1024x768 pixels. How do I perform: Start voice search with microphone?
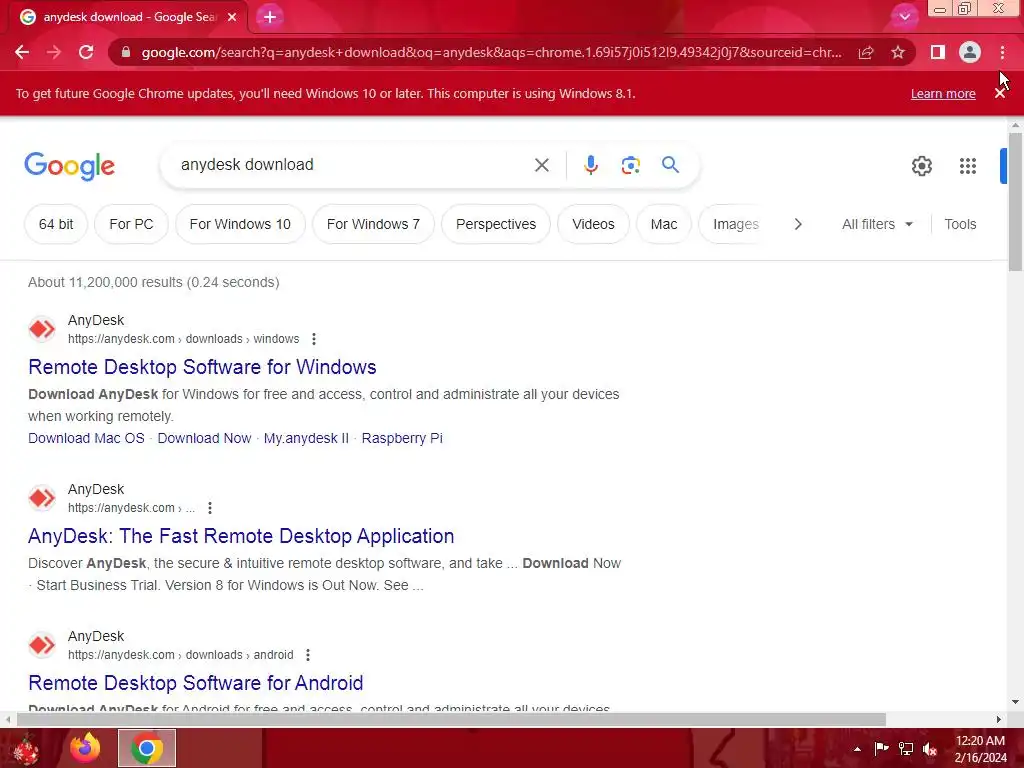tap(591, 165)
